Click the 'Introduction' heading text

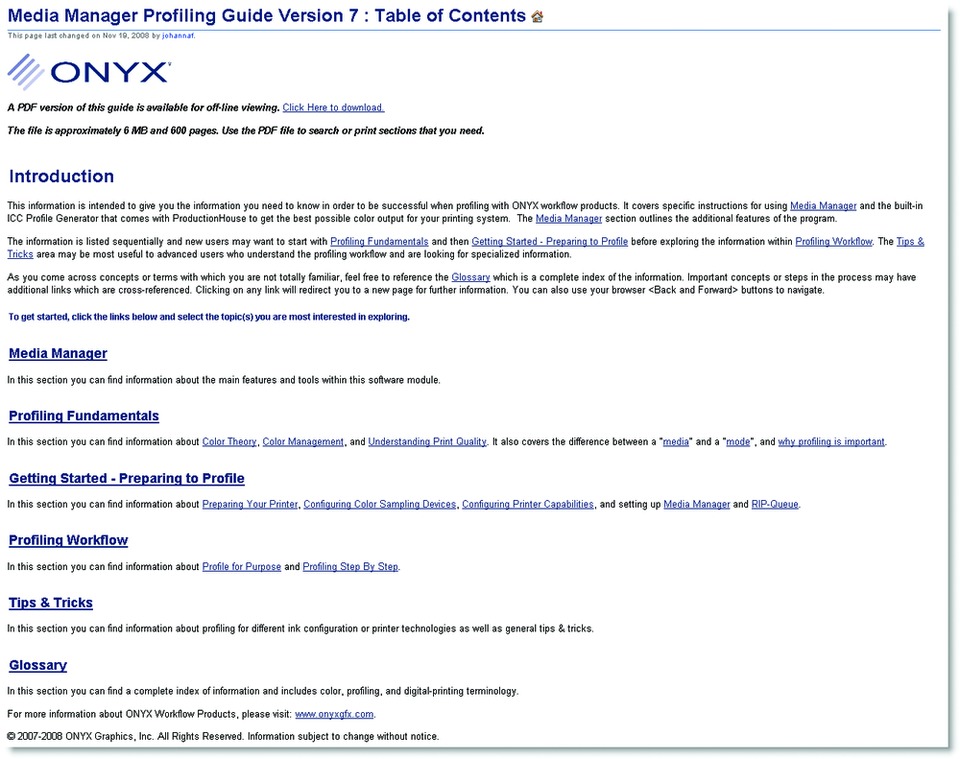[x=61, y=176]
